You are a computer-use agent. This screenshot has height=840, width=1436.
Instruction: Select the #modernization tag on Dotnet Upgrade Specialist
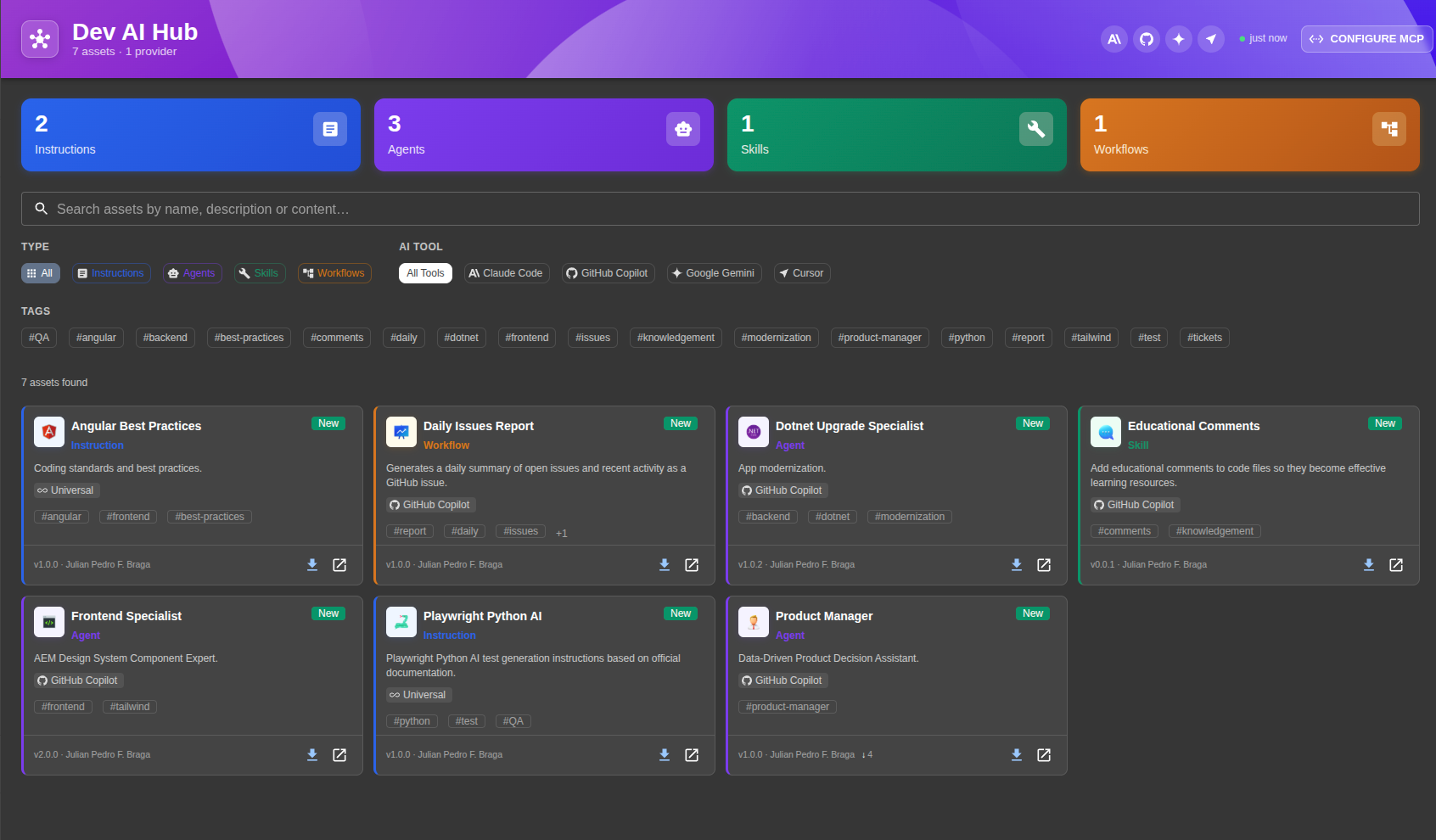tap(909, 516)
